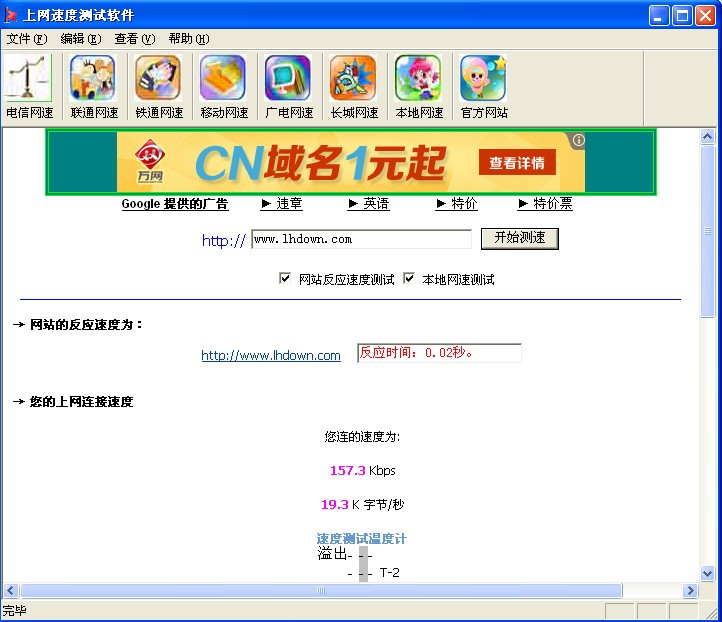Open the 帮助(H) menu
This screenshot has height=622, width=722.
click(x=189, y=39)
